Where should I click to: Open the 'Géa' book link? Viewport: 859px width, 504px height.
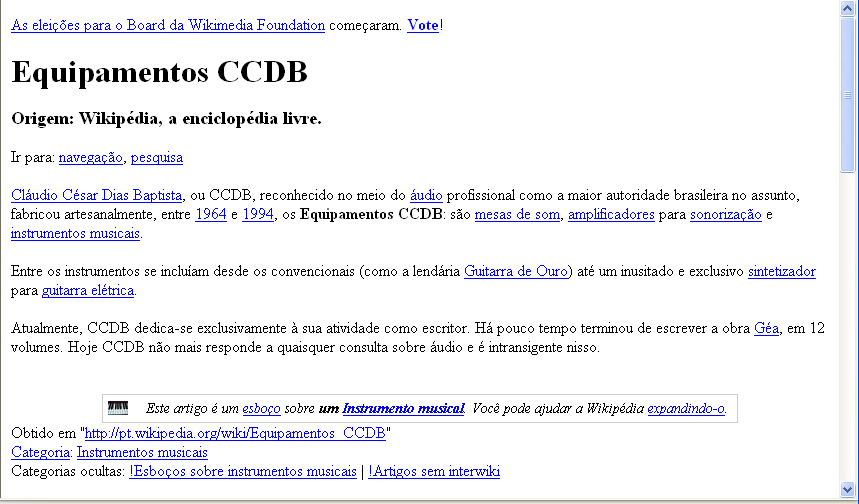(x=766, y=329)
